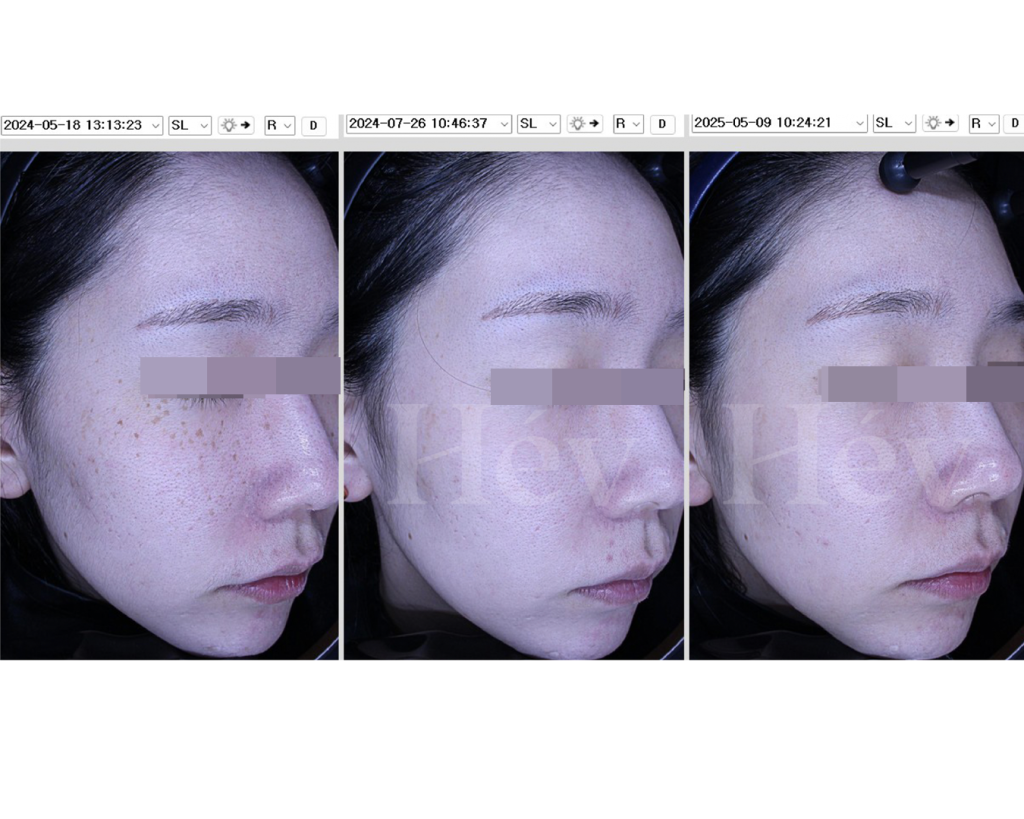Click the dropdown arrow beside 2025-05-09 timestamp
Screen dimensions: 1024x819
[859, 123]
